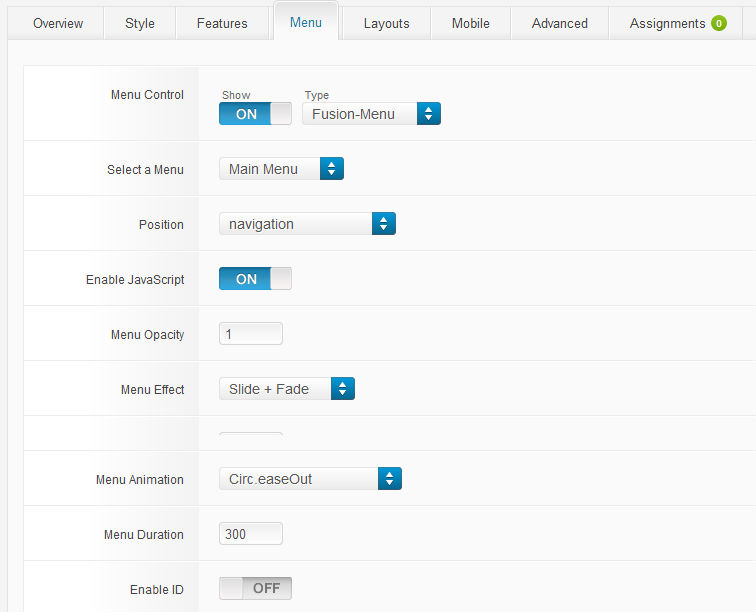Open the Menu Animation dropdown
Image resolution: width=756 pixels, height=612 pixels.
pos(310,479)
